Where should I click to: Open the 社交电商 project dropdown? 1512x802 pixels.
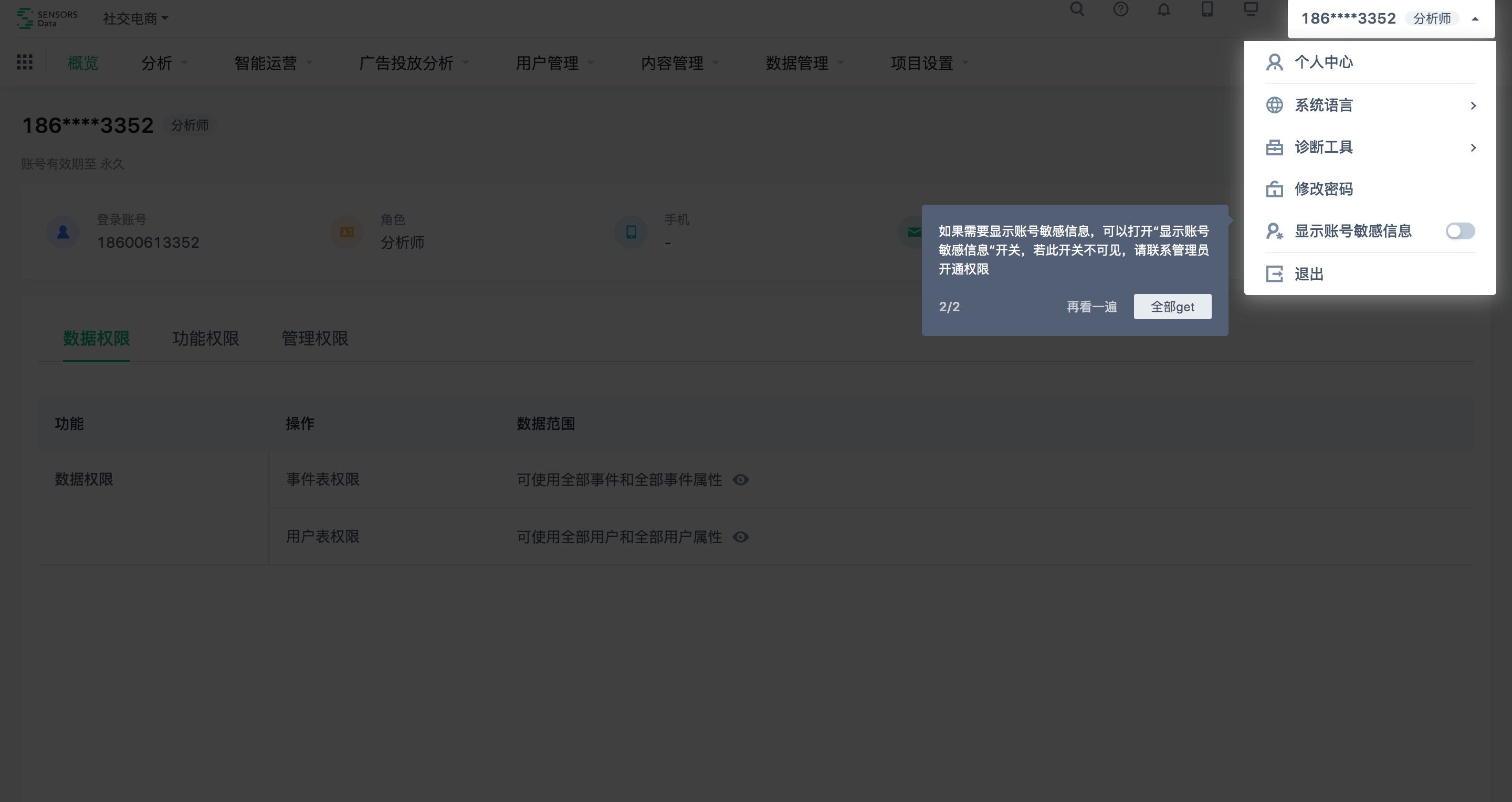(x=135, y=19)
